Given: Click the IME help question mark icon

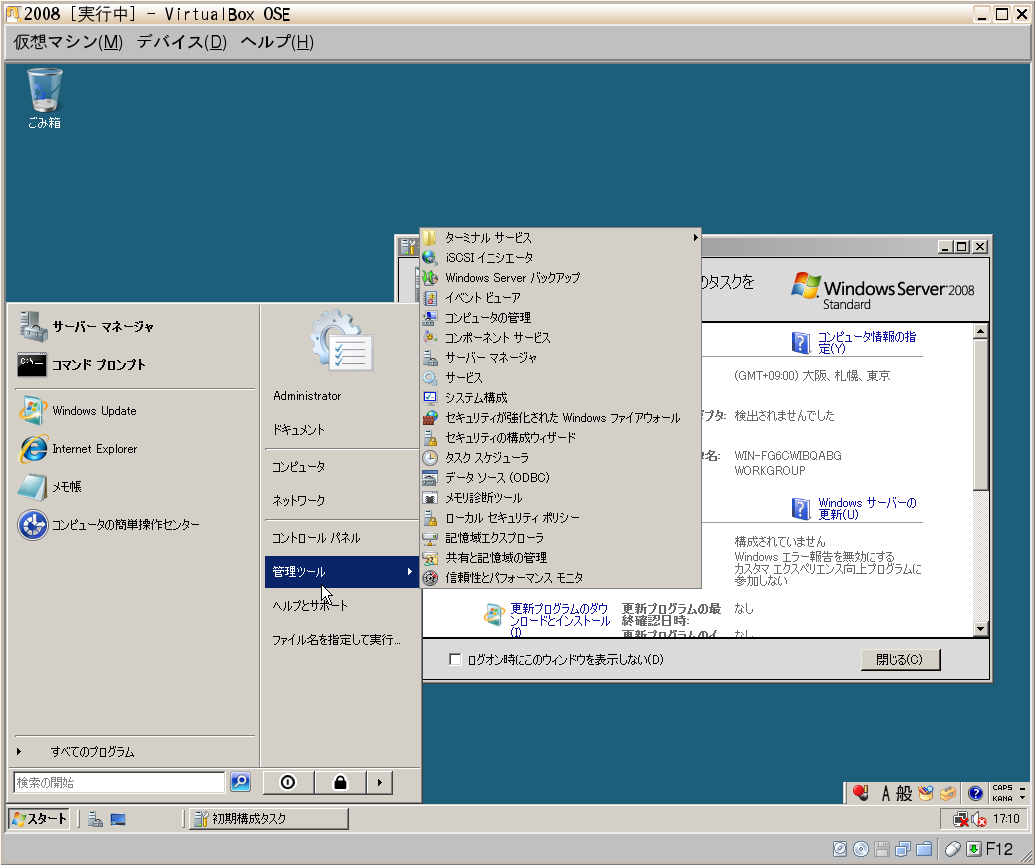Looking at the screenshot, I should click(x=975, y=793).
